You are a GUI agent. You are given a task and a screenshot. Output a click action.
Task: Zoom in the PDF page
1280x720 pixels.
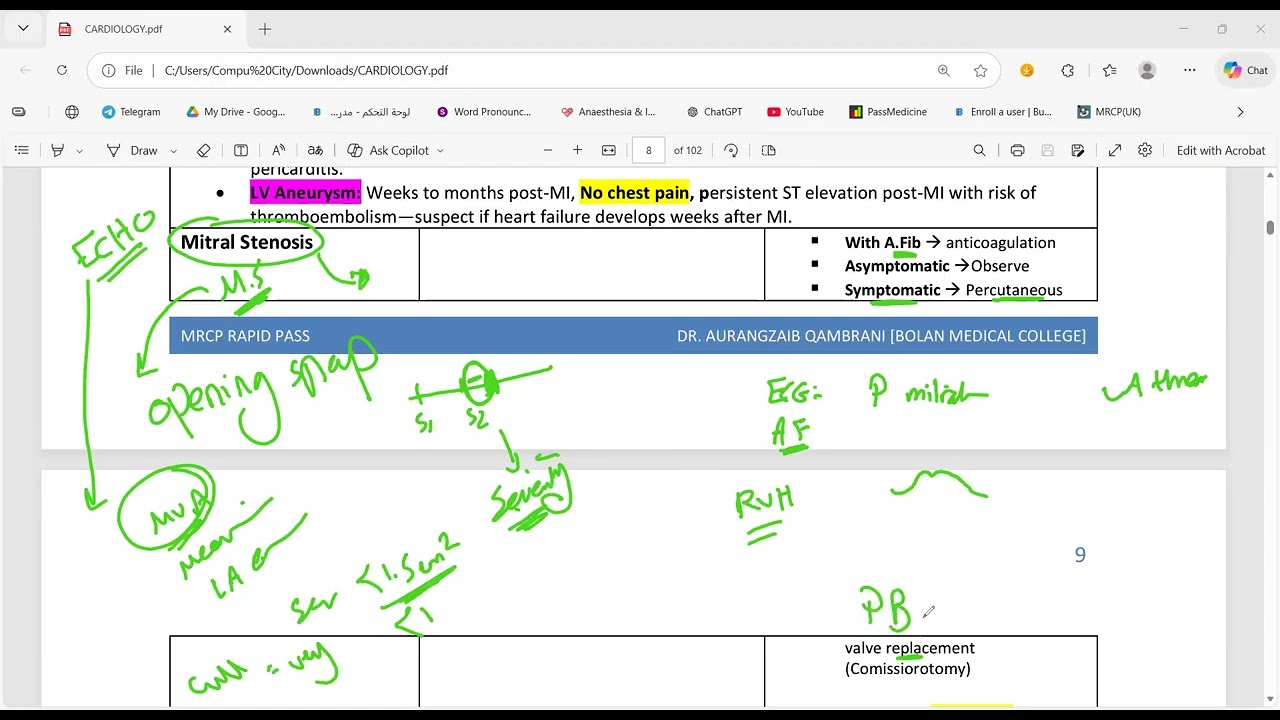click(x=577, y=150)
